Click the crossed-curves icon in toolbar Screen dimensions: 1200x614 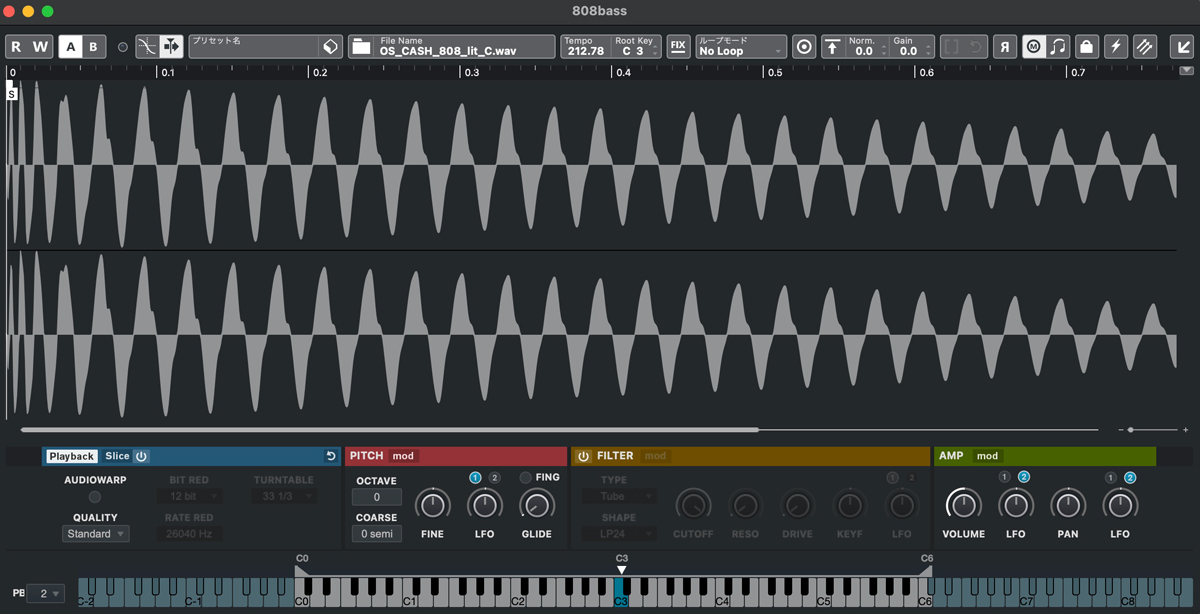(x=147, y=47)
